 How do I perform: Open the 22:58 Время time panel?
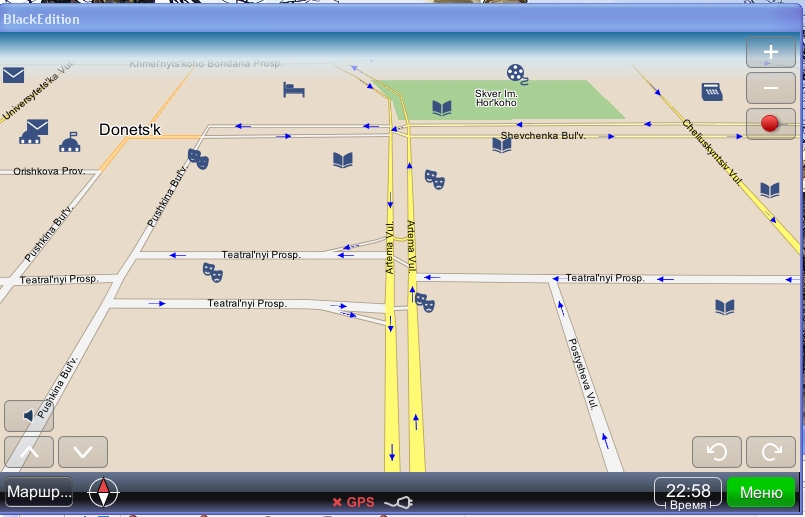(688, 493)
